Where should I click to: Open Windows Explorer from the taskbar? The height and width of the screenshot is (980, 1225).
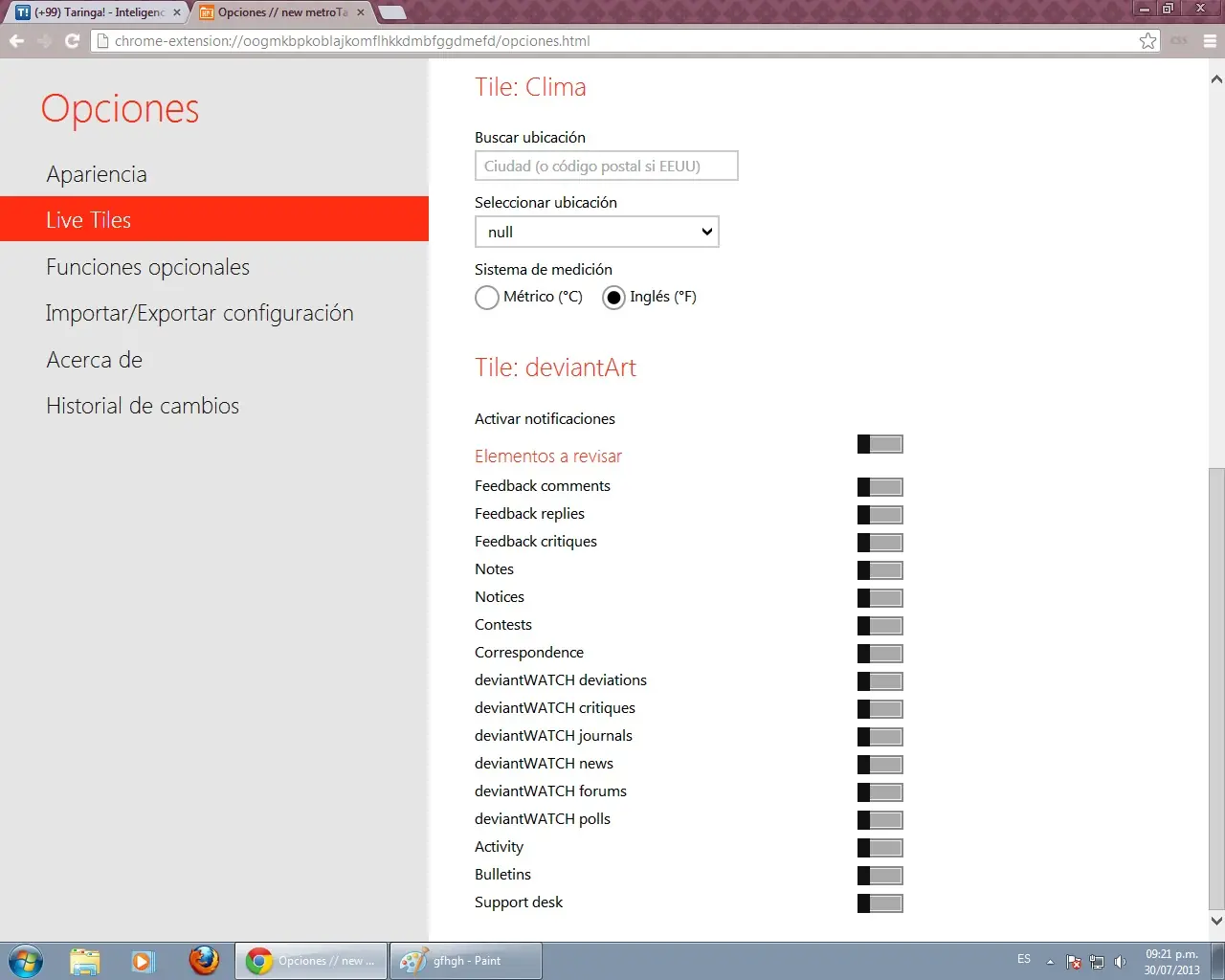(x=84, y=961)
